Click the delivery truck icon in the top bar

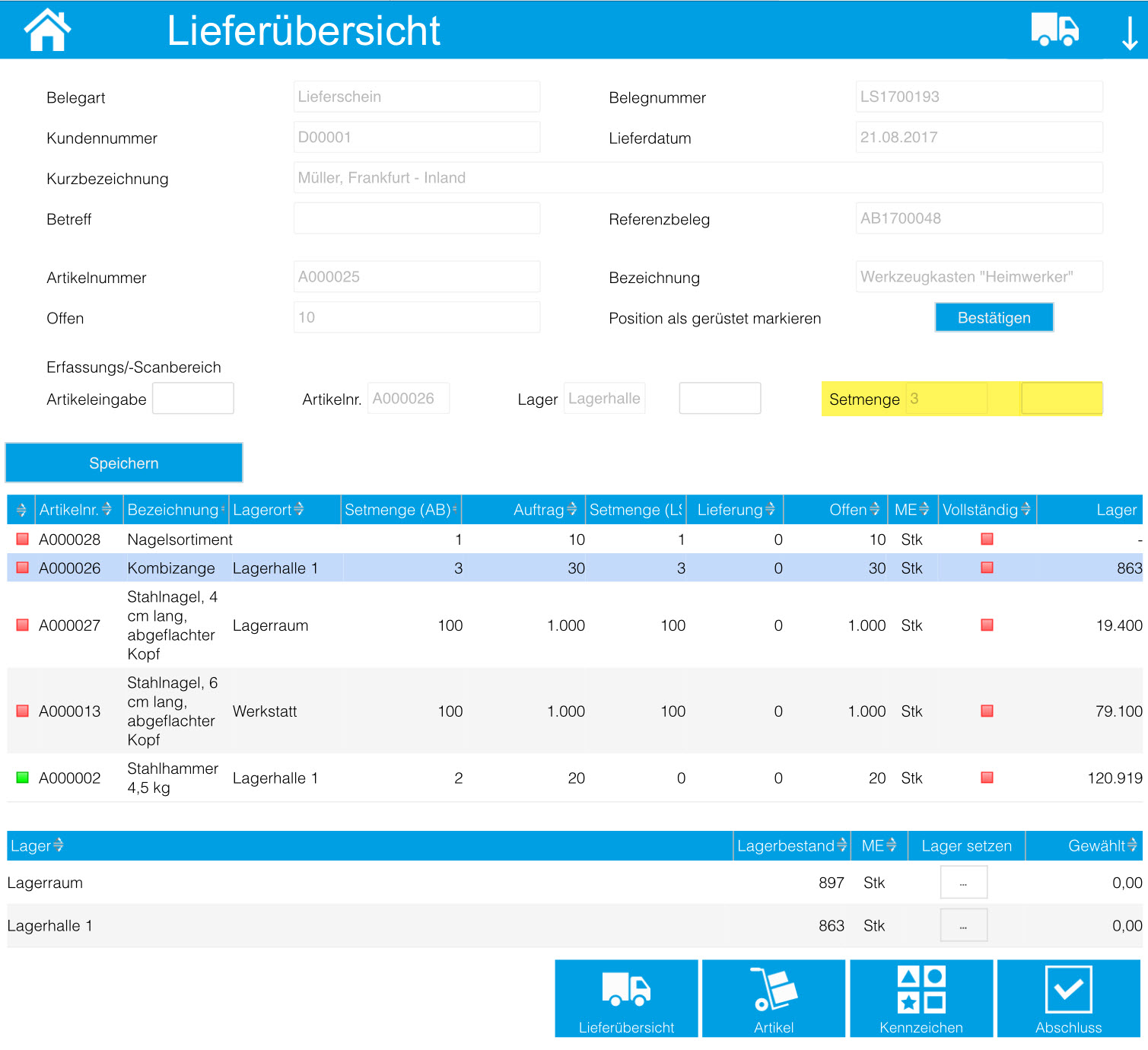coord(1056,29)
